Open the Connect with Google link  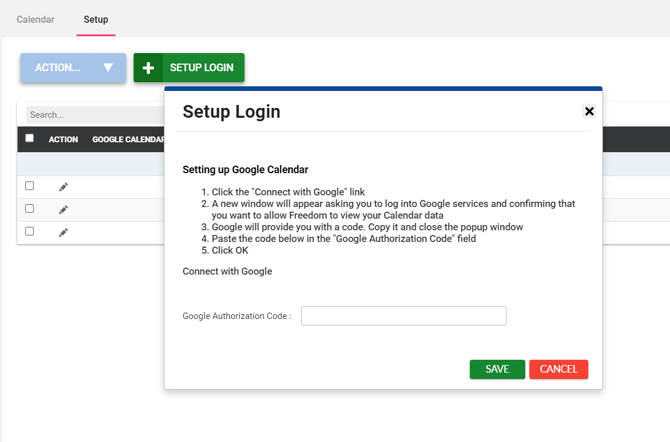click(x=227, y=271)
